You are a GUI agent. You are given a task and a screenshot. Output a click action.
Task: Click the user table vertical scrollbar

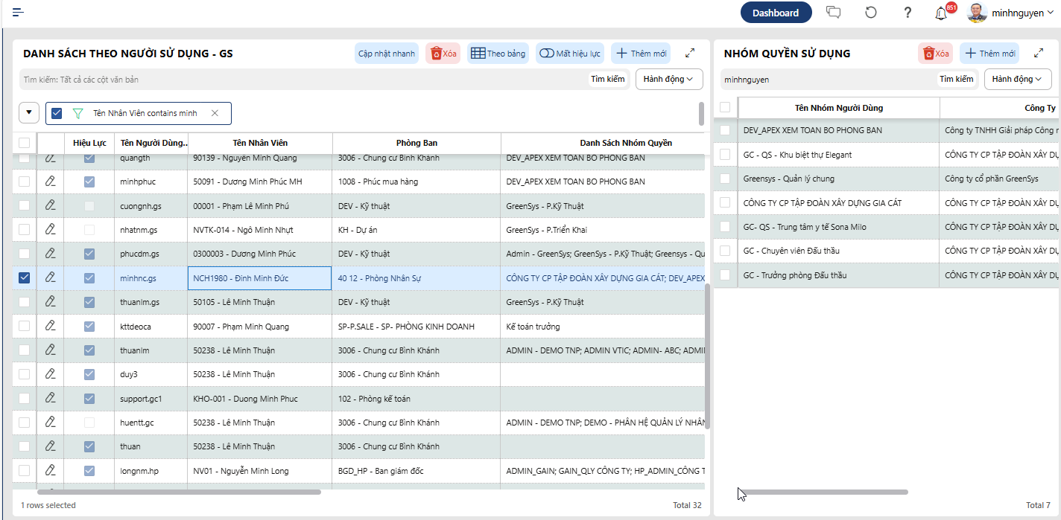point(707,356)
